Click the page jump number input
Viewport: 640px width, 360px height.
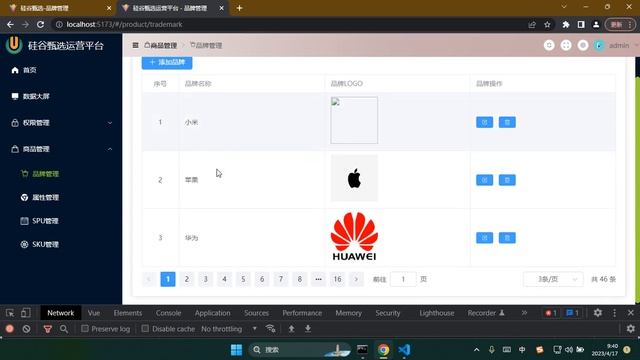tap(403, 279)
